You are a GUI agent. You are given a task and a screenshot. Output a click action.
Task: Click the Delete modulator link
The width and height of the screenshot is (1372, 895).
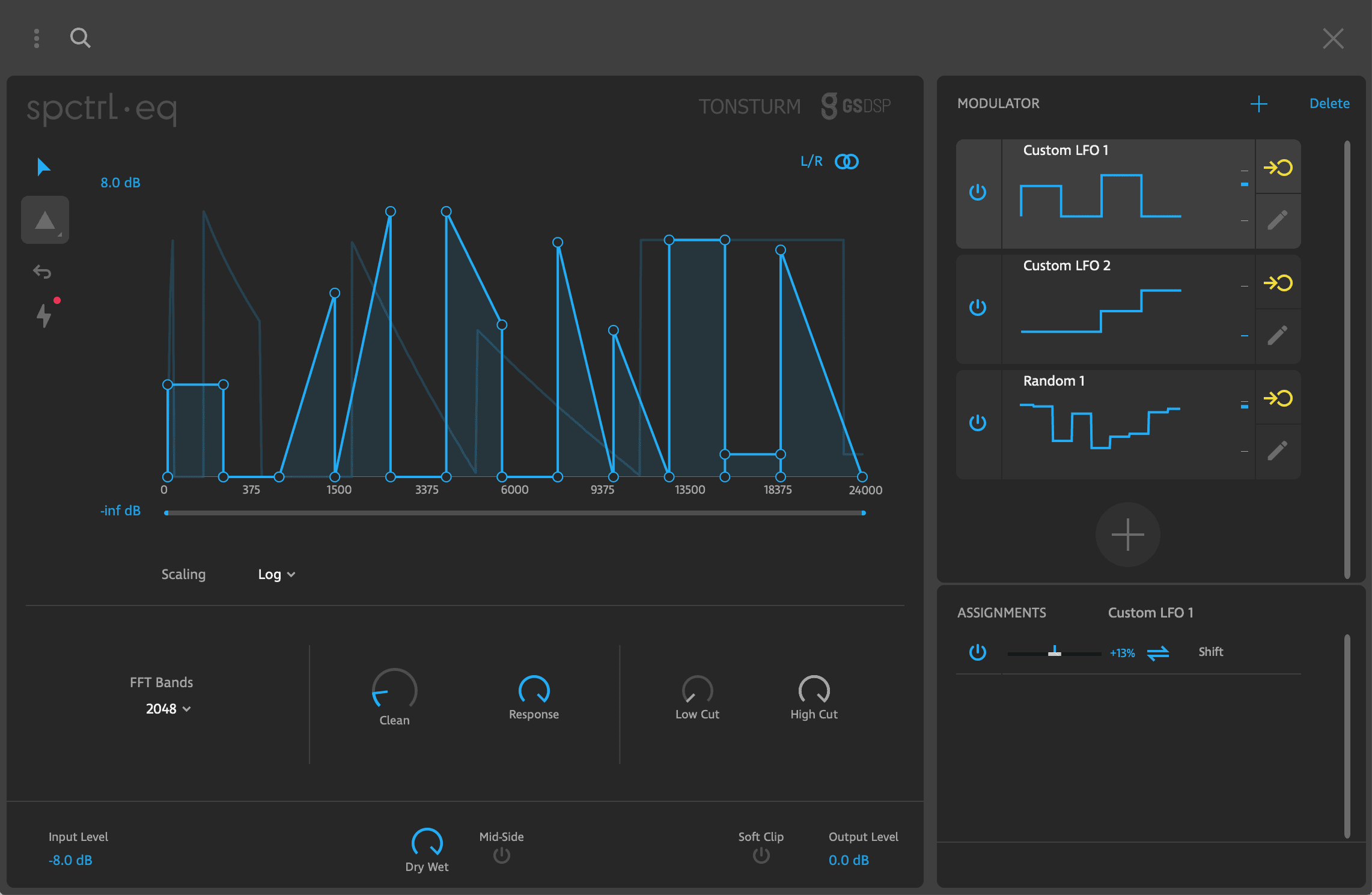pos(1329,103)
